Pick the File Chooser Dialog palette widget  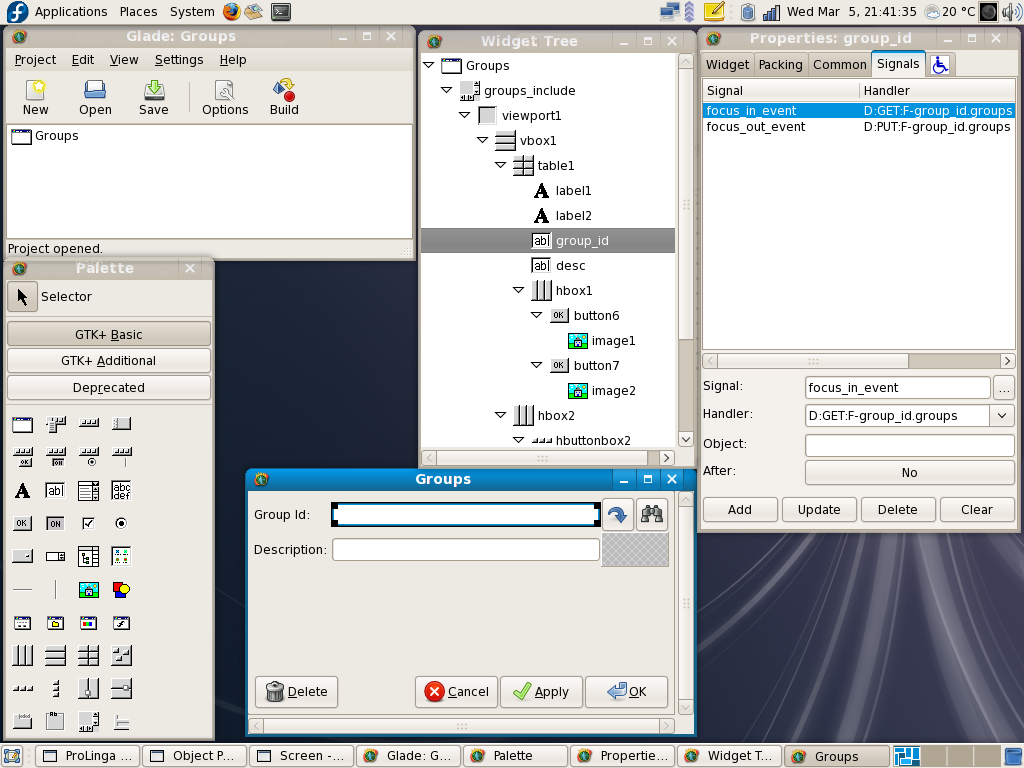pyautogui.click(x=56, y=623)
